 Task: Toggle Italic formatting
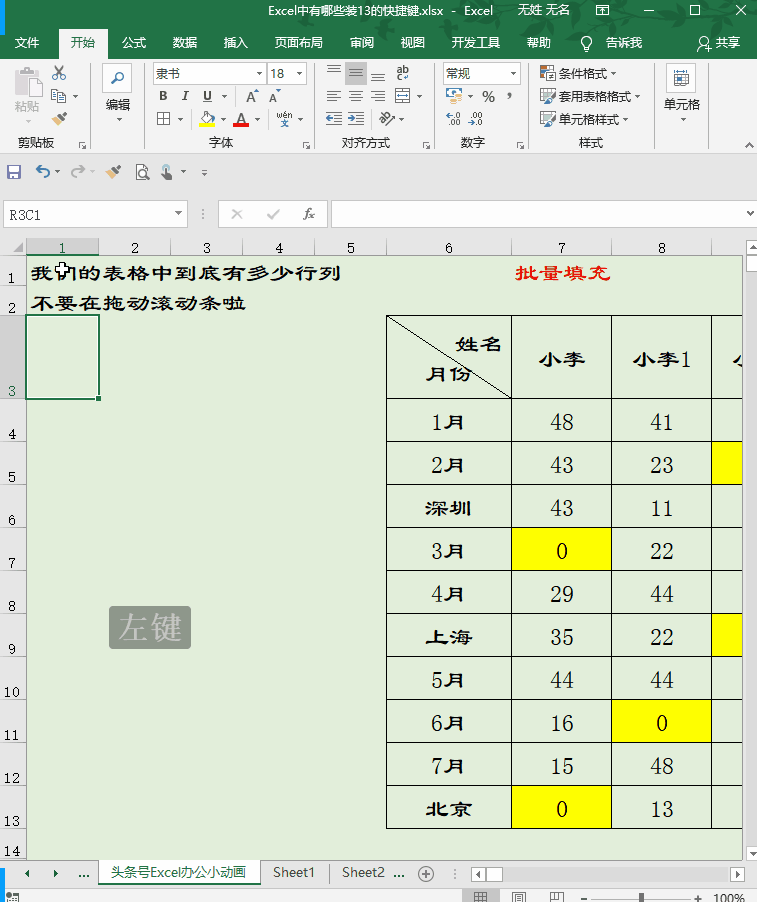(x=185, y=96)
